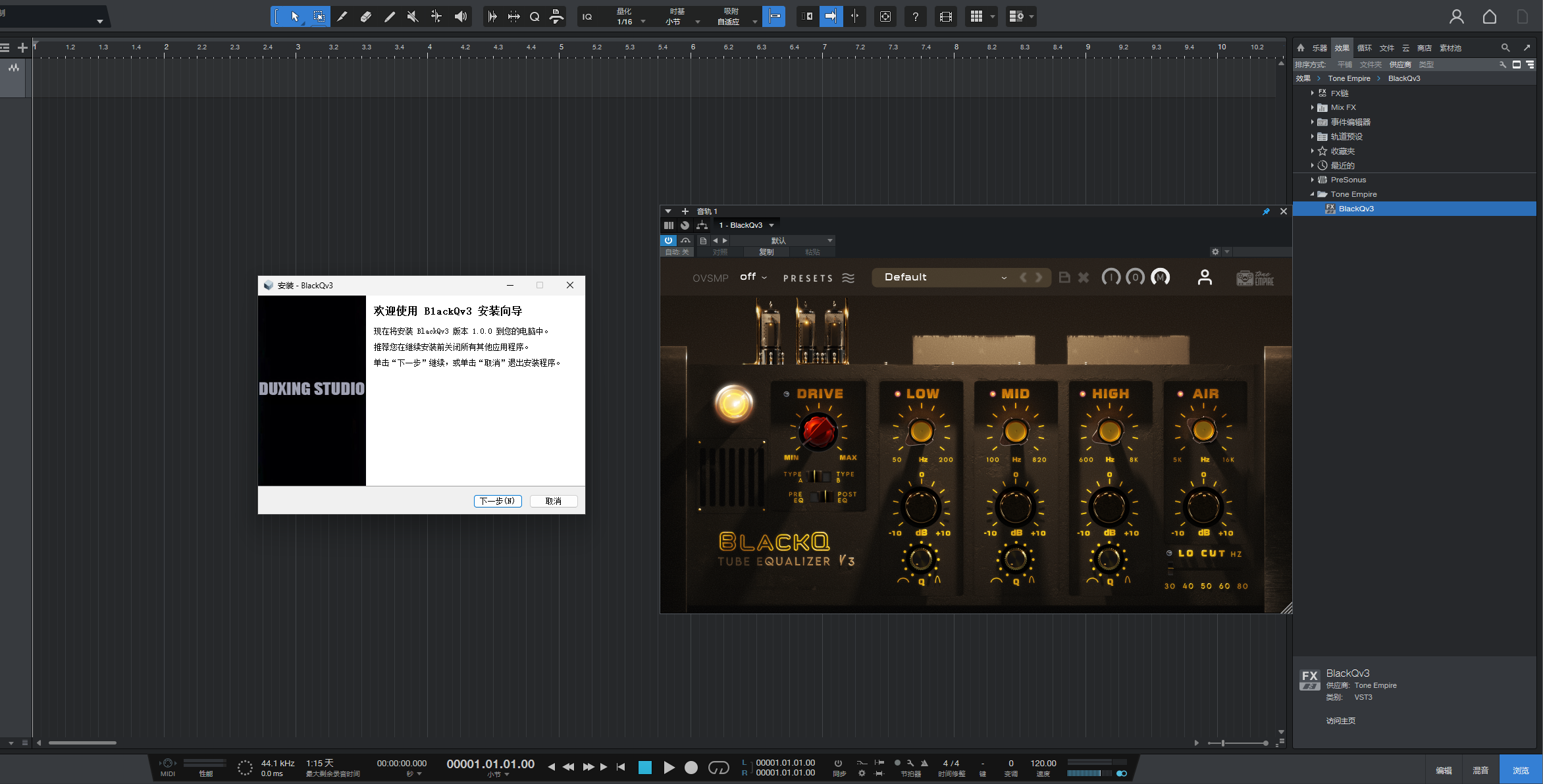Toggle Autoscroll arrow button in the toolbar
The image size is (1543, 784).
pos(831,16)
